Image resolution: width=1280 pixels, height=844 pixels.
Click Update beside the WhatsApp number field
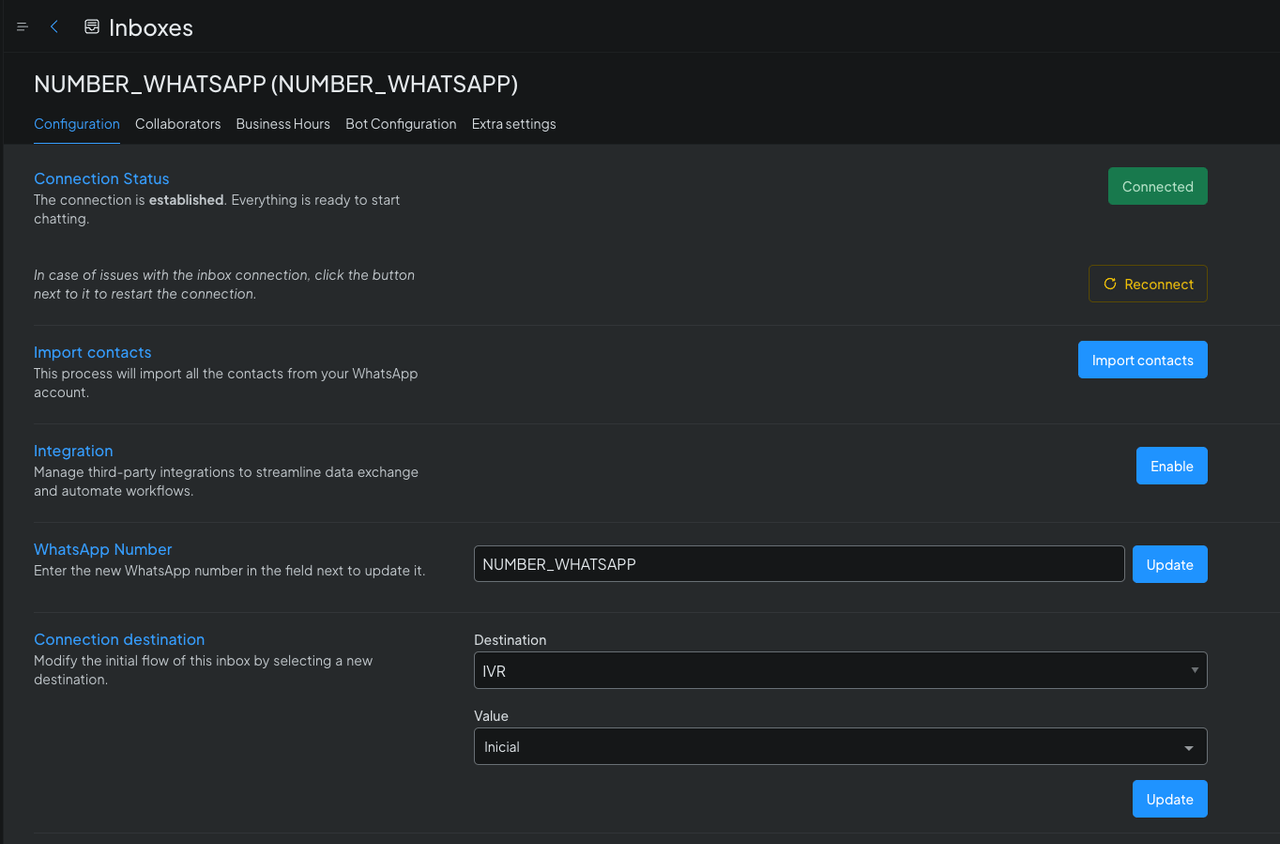pyautogui.click(x=1169, y=564)
